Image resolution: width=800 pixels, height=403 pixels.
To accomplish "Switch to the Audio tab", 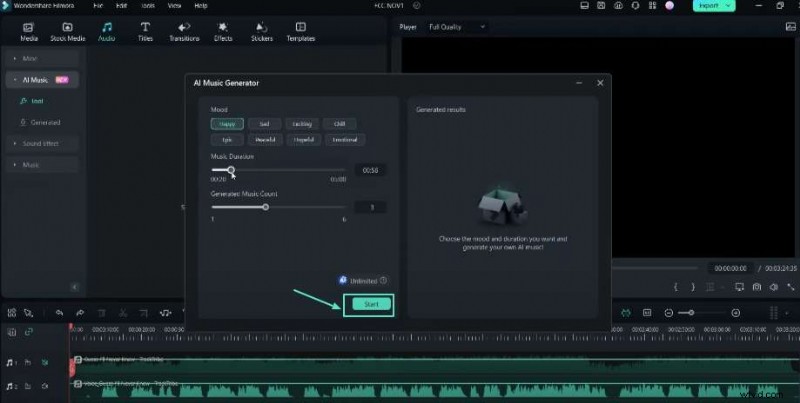I will pyautogui.click(x=106, y=32).
